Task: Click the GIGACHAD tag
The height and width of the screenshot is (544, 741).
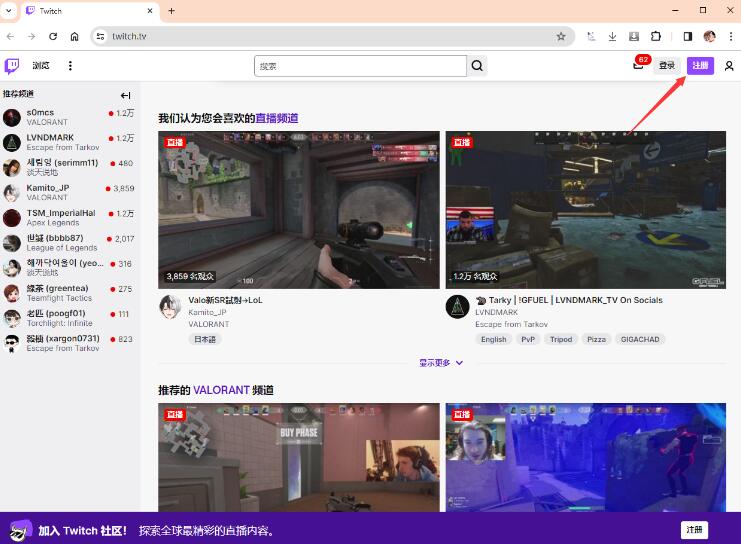Action: [640, 339]
